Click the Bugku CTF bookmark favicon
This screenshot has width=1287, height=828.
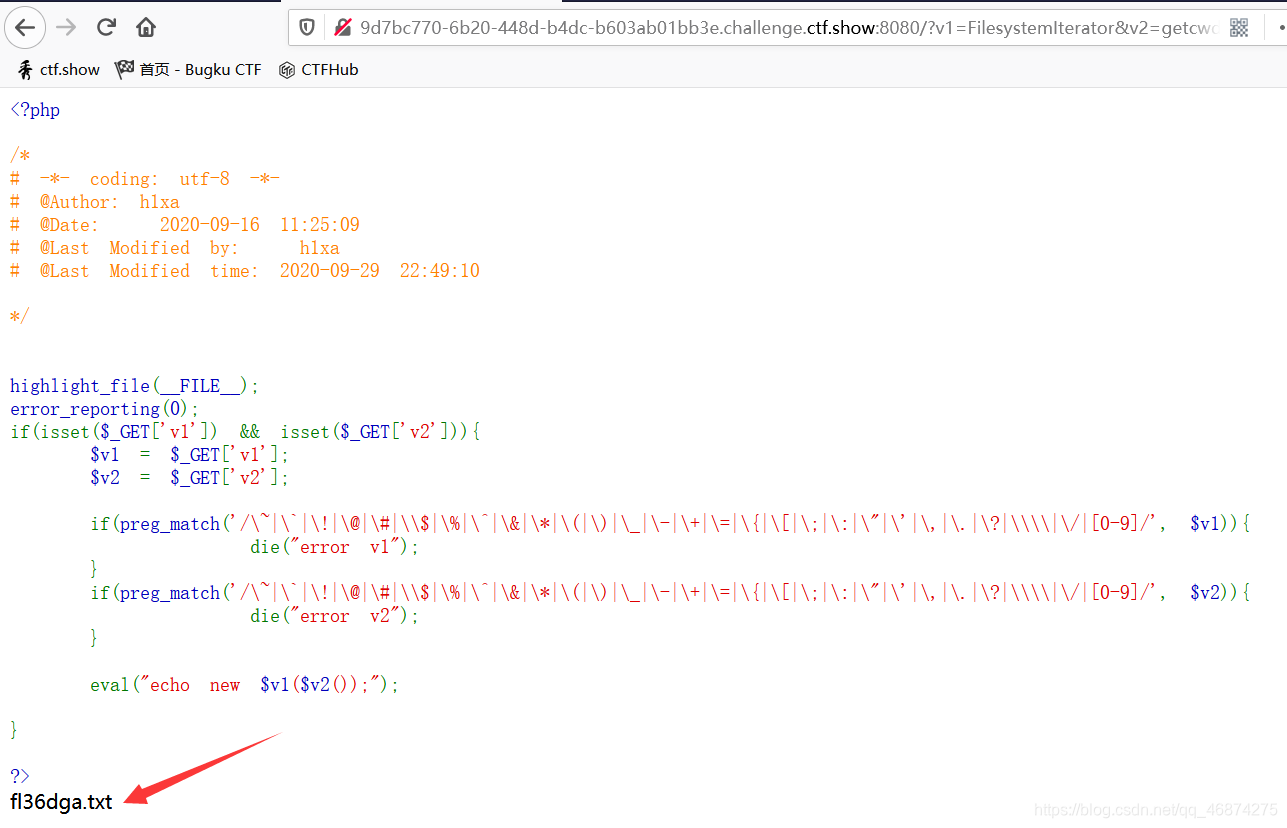124,69
